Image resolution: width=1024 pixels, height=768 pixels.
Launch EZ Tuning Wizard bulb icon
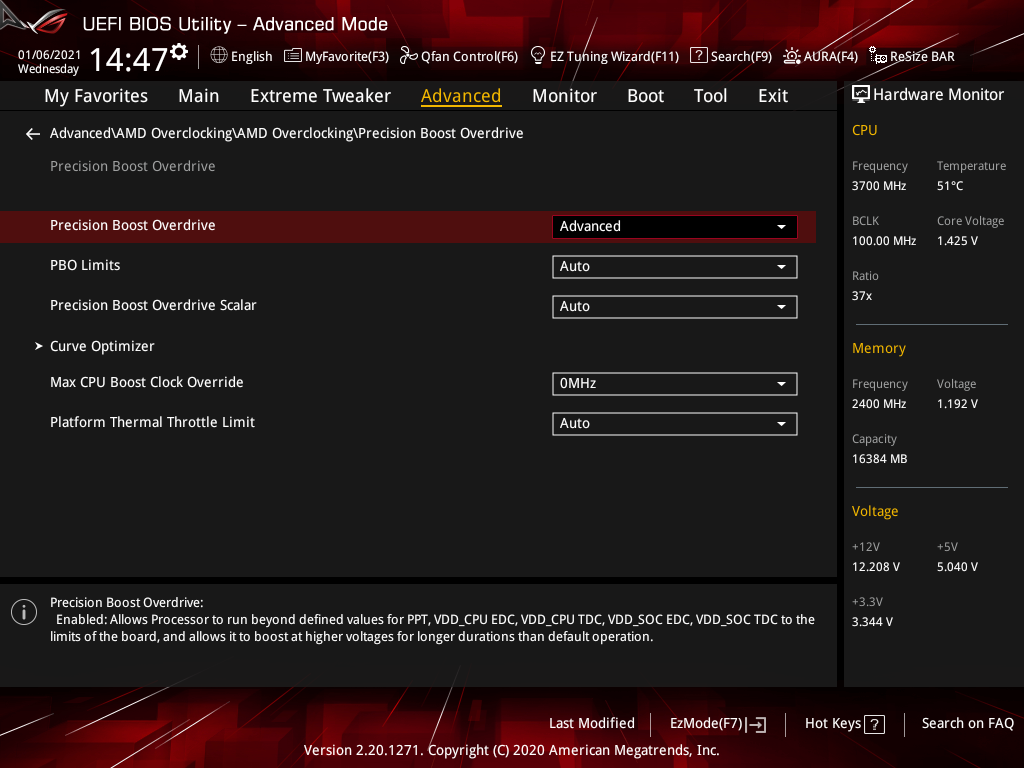pyautogui.click(x=537, y=56)
